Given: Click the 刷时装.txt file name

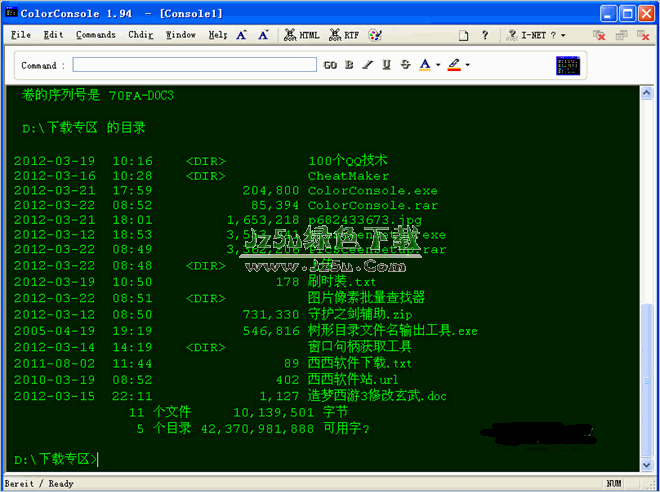Looking at the screenshot, I should [x=341, y=281].
